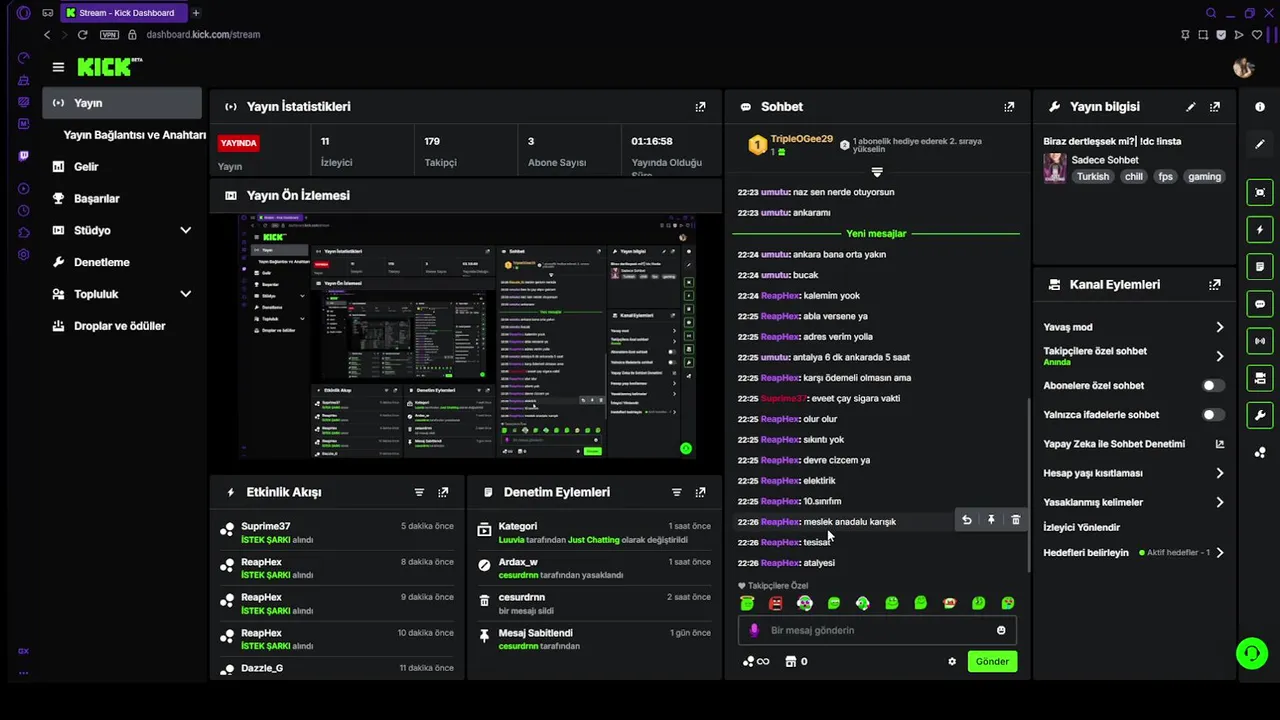
Task: Open the green support chat bubble
Action: 1251,653
